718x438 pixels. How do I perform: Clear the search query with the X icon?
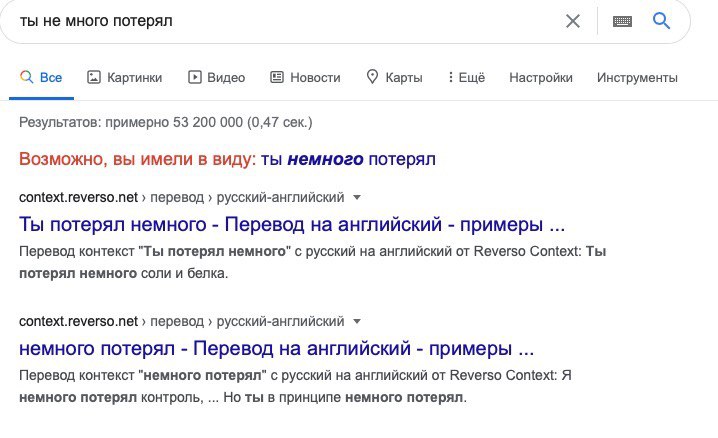coord(573,21)
